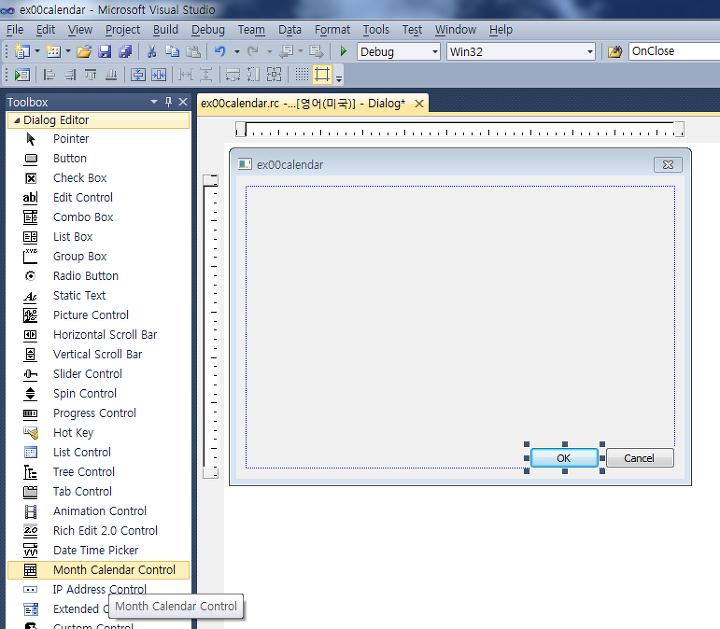Click the Redo arrow icon
This screenshot has width=720, height=629.
253,51
